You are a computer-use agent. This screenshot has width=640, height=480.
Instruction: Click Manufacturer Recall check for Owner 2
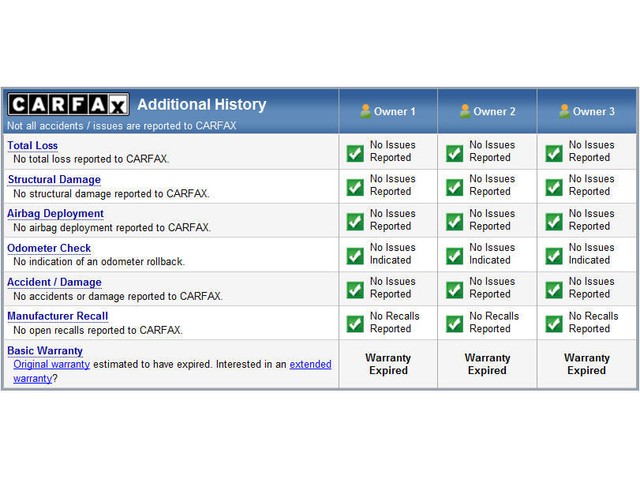click(454, 324)
